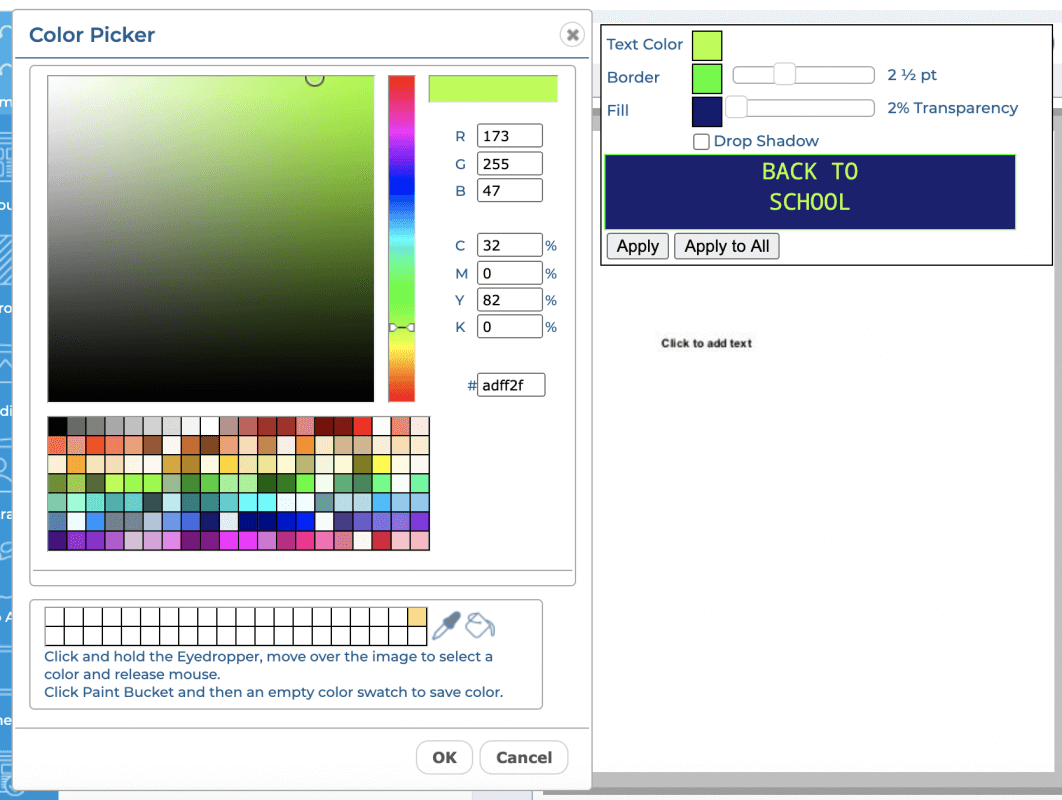Click the fill transparency slider handle
The image size is (1062, 800).
pos(737,108)
